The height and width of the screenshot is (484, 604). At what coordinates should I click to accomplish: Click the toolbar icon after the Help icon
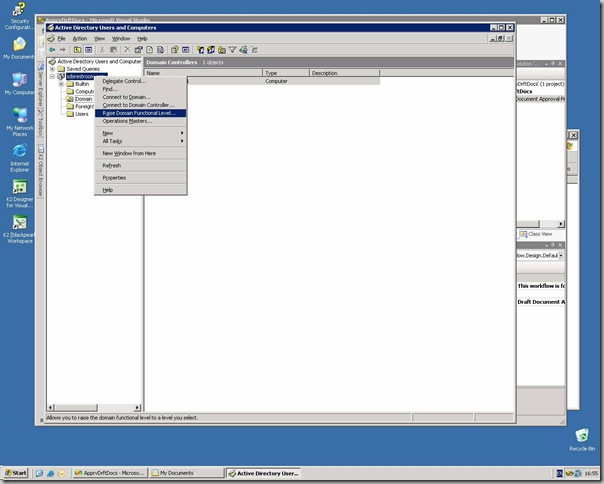click(186, 50)
